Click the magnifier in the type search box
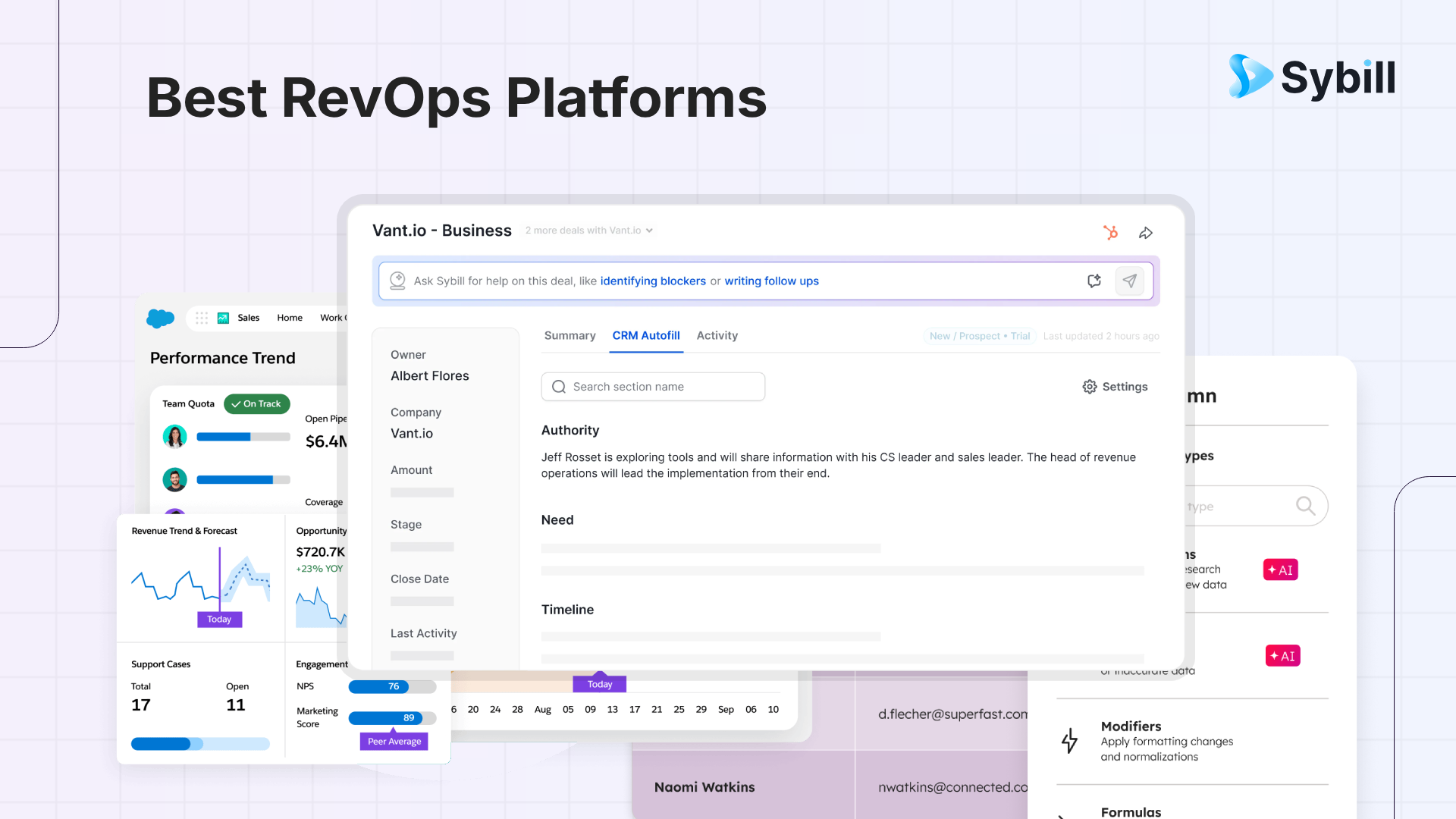The image size is (1456, 819). click(1305, 506)
